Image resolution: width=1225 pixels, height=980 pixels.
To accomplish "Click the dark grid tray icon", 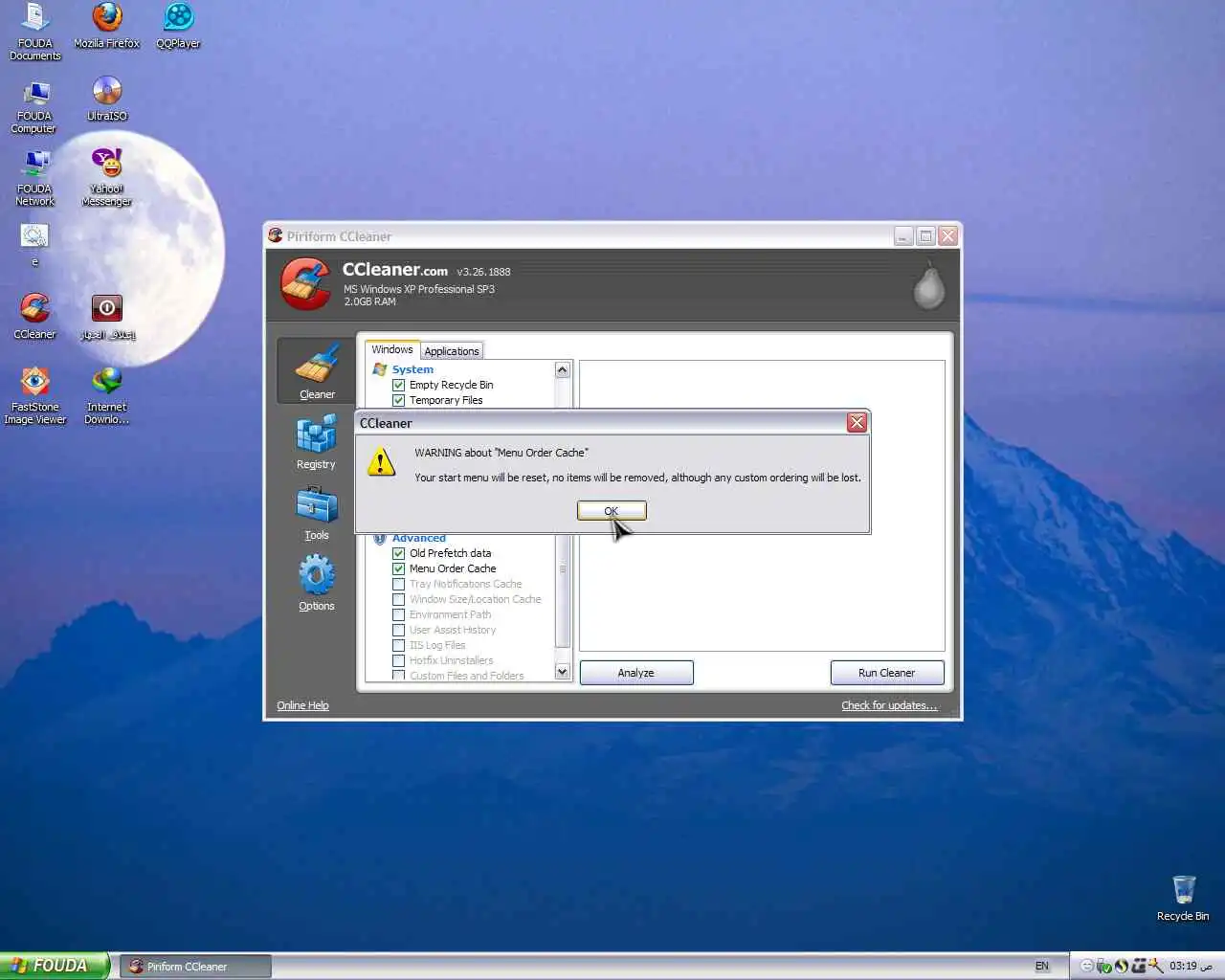I will pyautogui.click(x=1138, y=966).
